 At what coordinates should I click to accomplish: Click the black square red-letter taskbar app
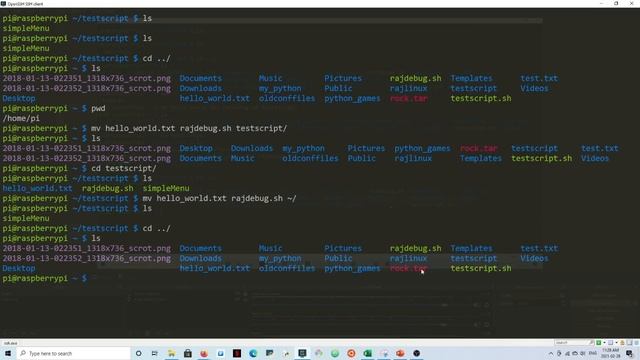(237, 353)
